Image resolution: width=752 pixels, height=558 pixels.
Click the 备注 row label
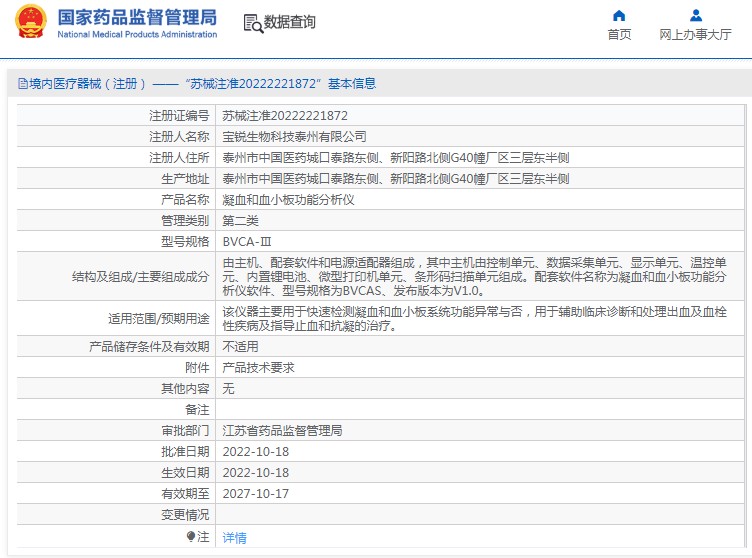(x=197, y=410)
